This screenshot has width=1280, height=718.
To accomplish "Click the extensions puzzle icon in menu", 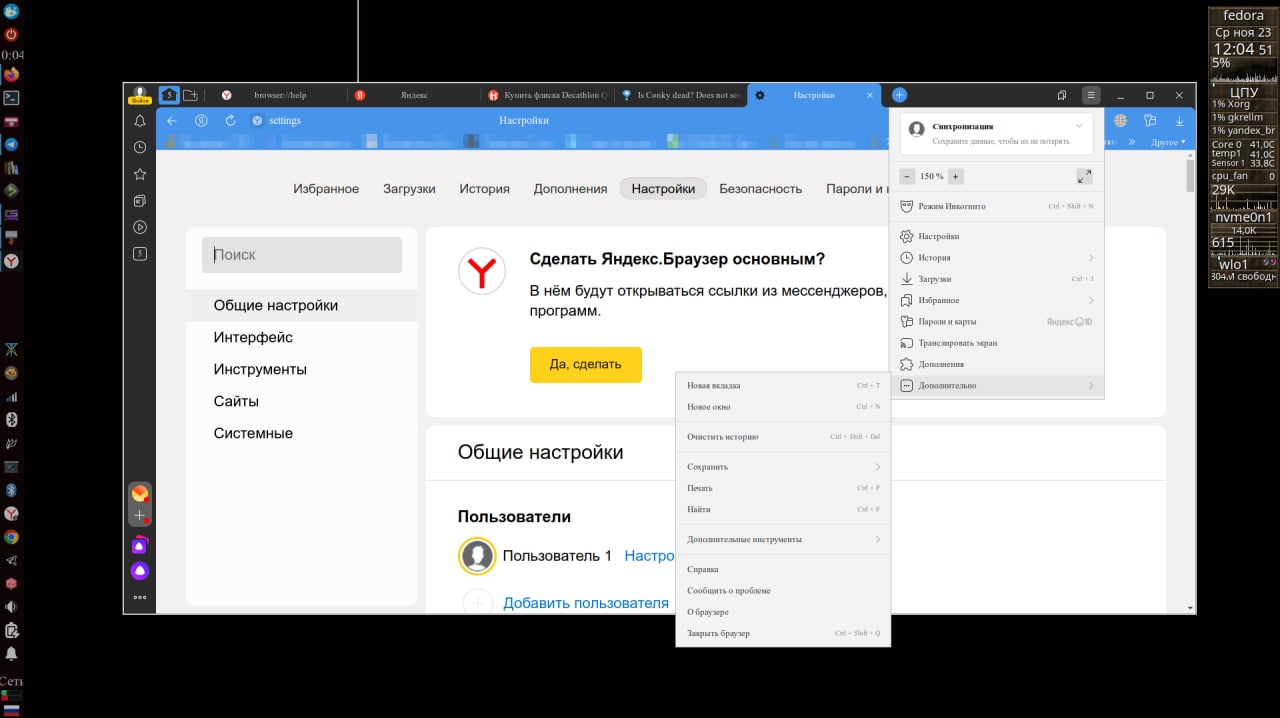I will point(907,364).
